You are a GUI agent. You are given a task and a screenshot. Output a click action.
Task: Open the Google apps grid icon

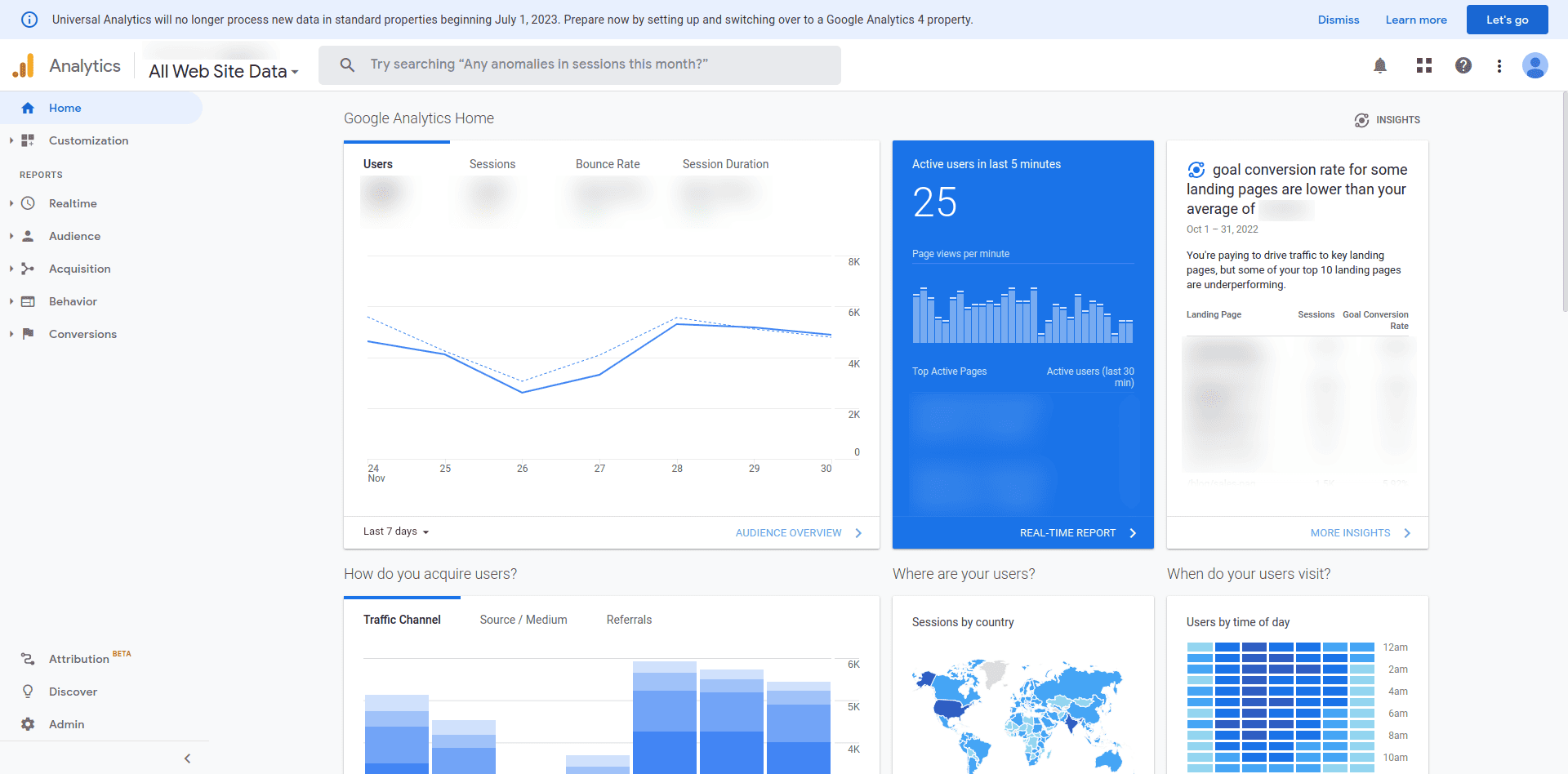[x=1424, y=65]
